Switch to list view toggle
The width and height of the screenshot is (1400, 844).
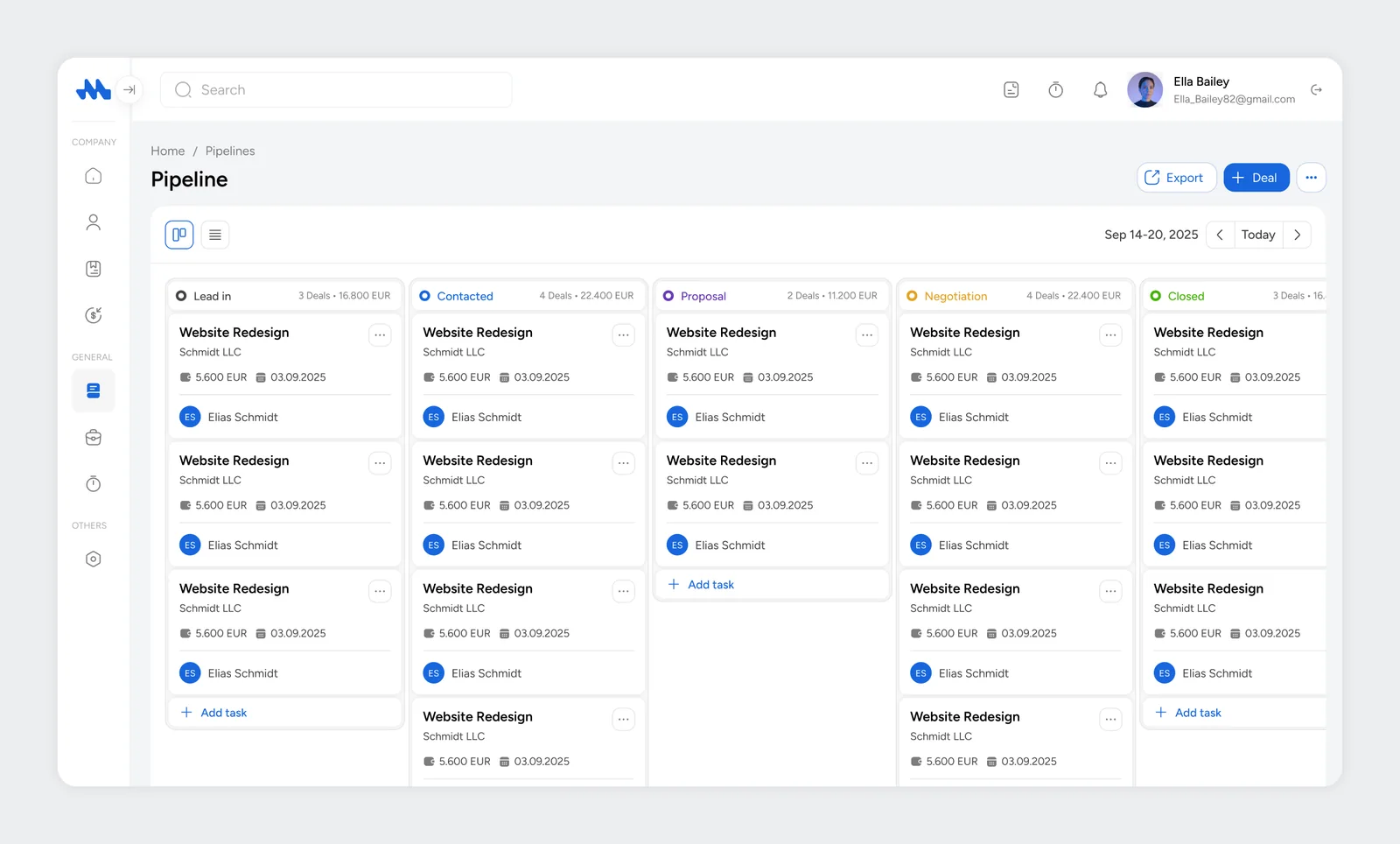[215, 235]
